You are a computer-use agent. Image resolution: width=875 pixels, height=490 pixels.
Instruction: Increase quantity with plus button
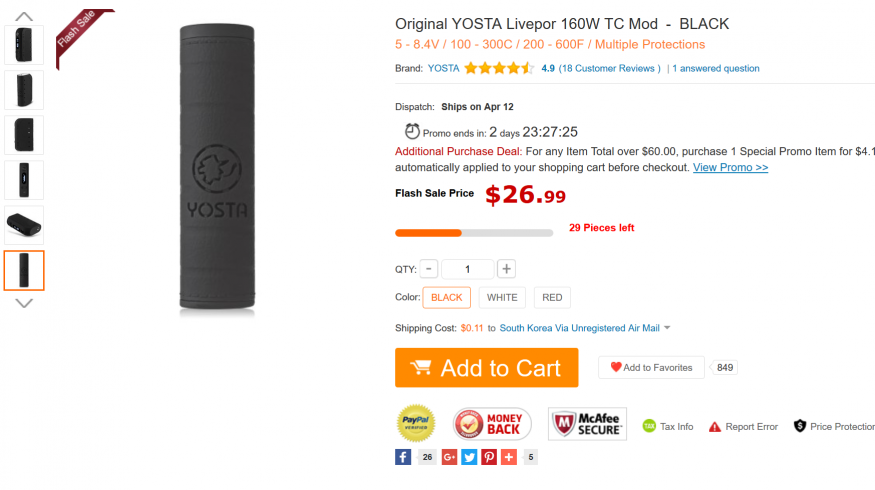click(x=506, y=268)
